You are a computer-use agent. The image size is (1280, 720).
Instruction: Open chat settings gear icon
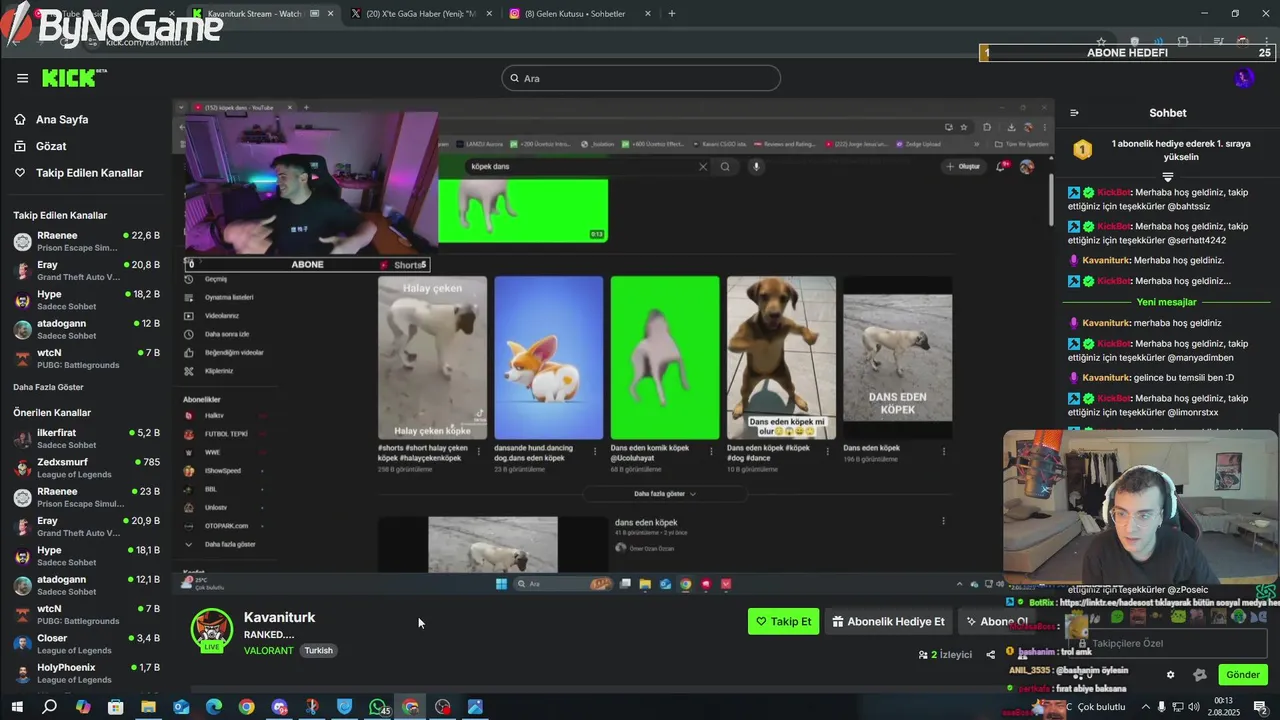1170,675
